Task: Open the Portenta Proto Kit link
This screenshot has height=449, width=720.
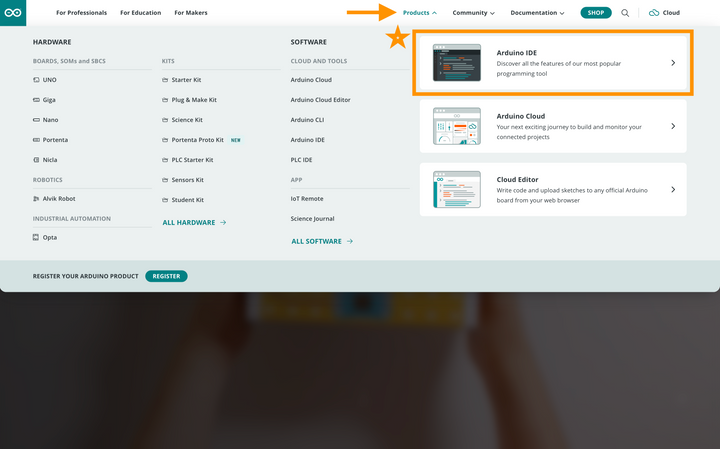Action: (x=197, y=140)
